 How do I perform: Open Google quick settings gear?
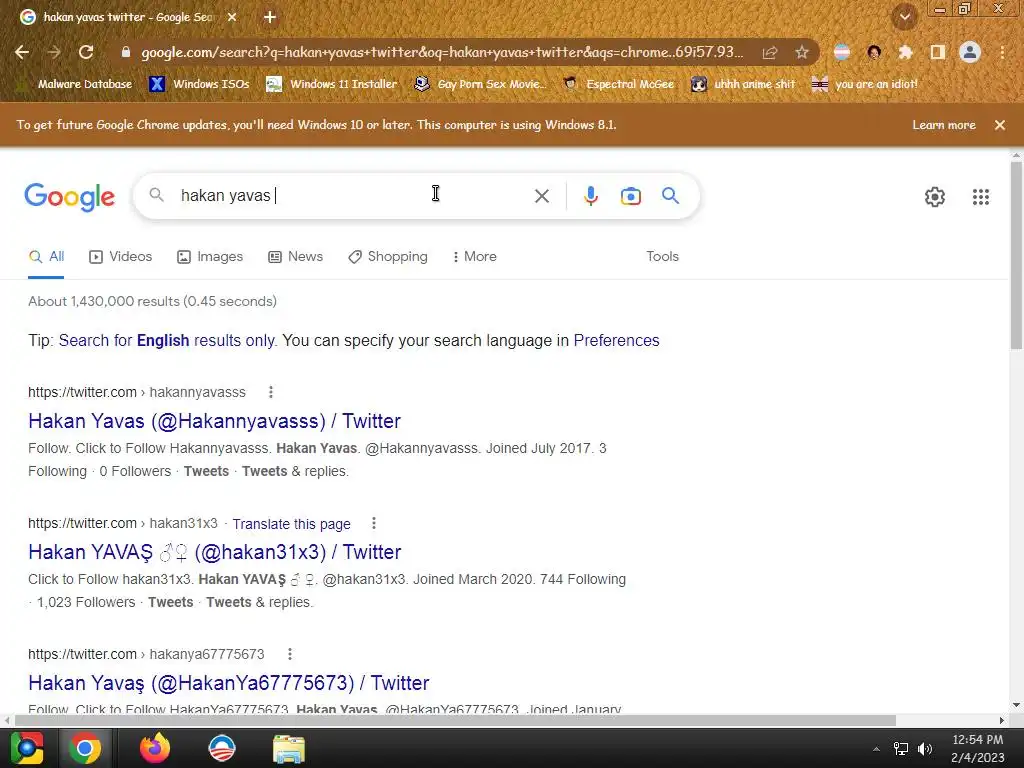coord(935,197)
